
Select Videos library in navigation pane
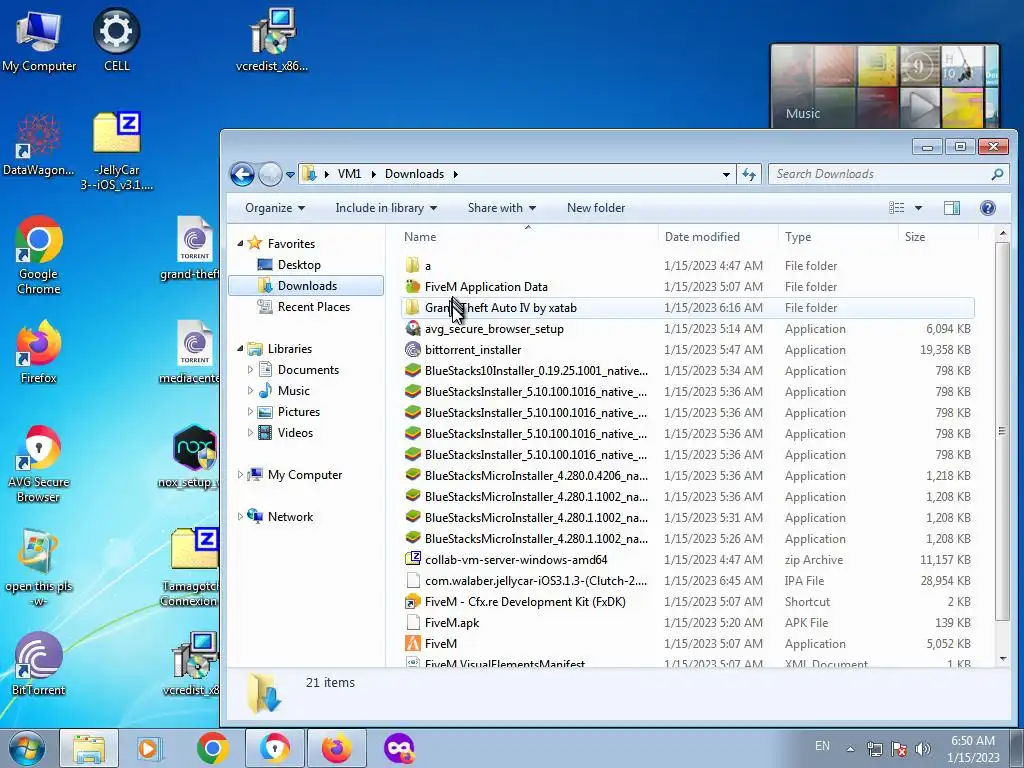(x=295, y=432)
